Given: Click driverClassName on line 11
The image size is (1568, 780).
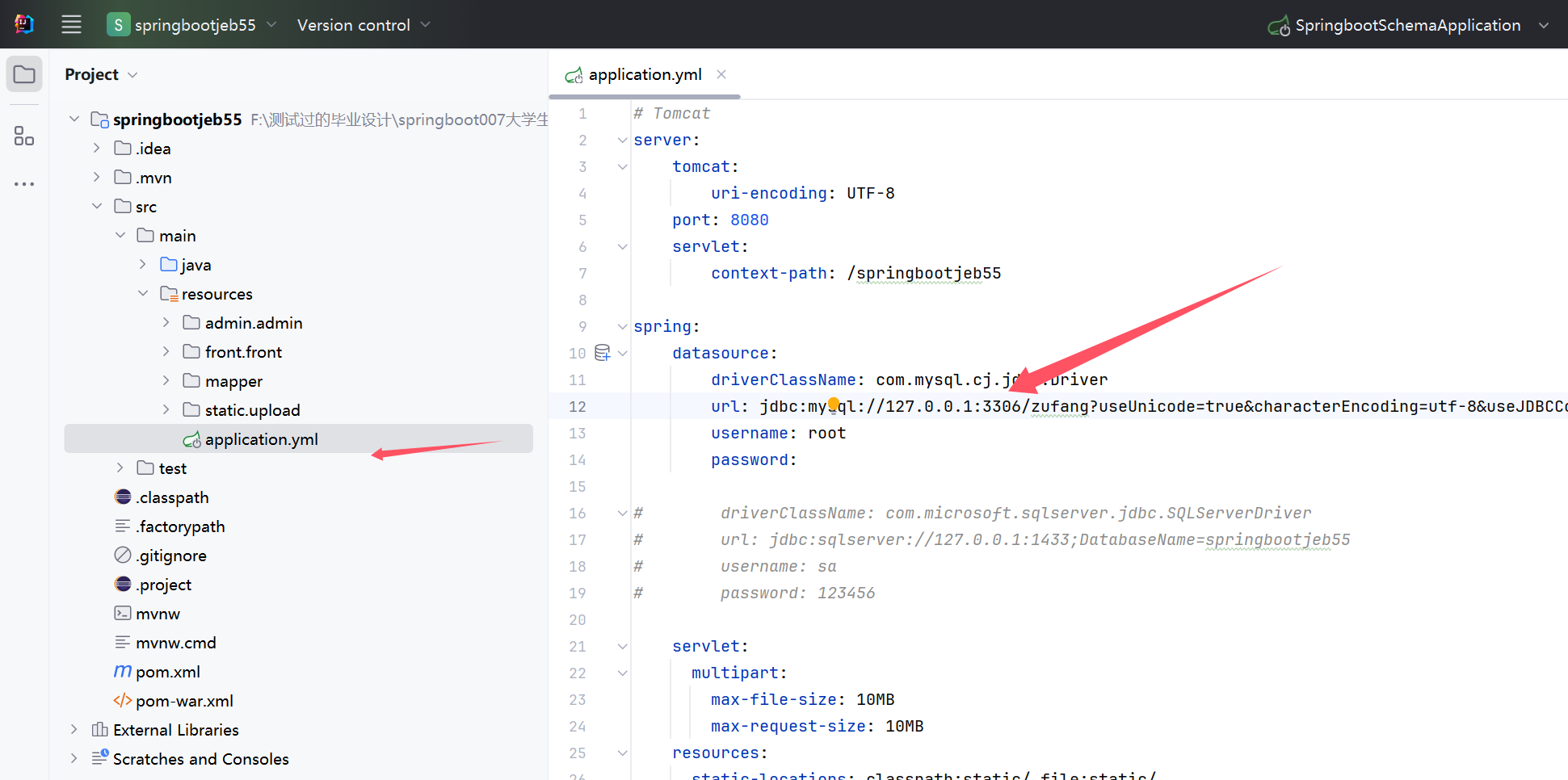Looking at the screenshot, I should (x=784, y=380).
